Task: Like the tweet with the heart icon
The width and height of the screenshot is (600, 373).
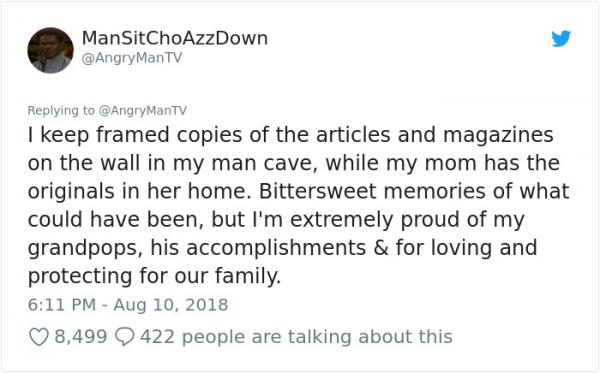Action: pos(39,337)
